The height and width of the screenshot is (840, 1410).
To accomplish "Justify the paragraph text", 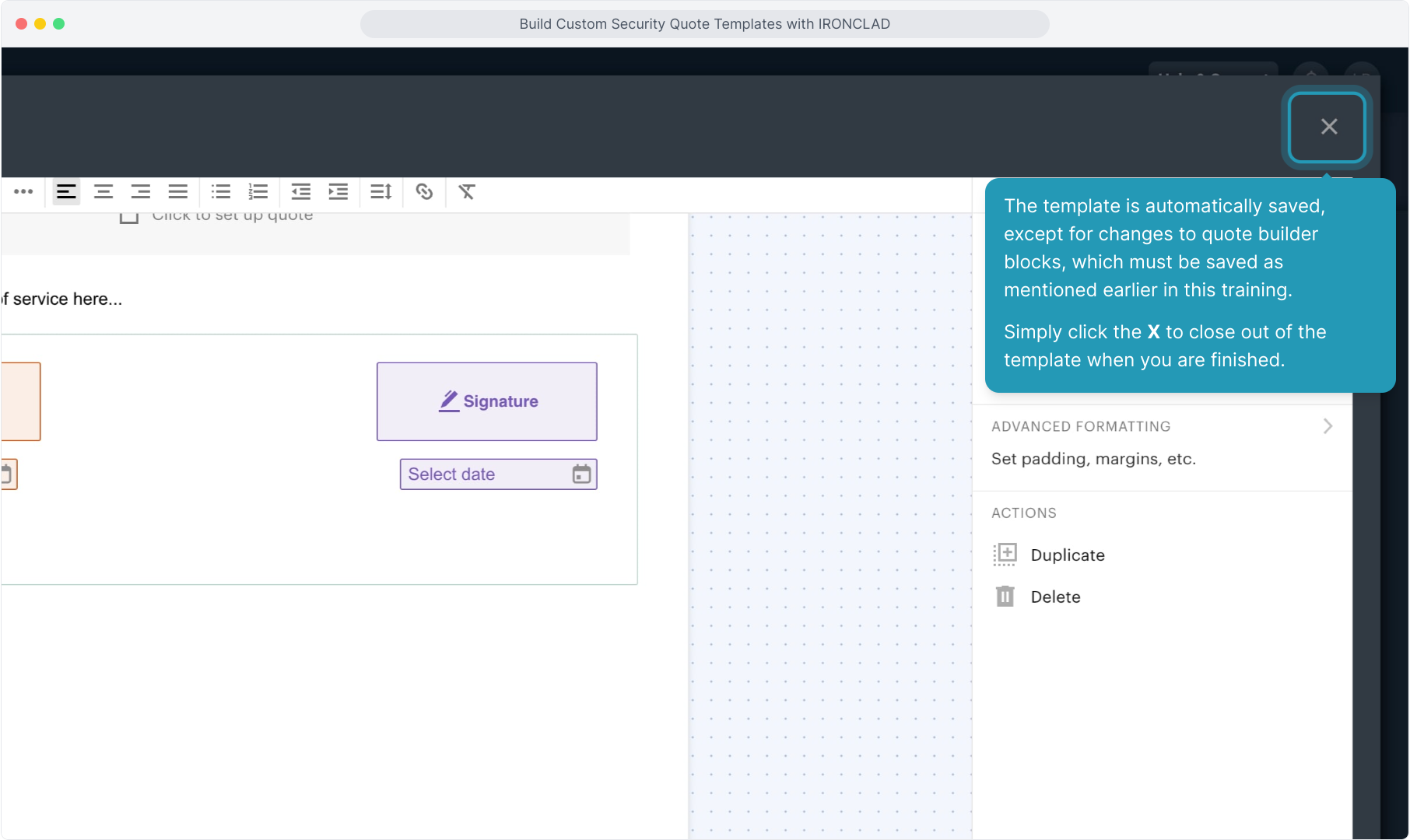I will 178,191.
